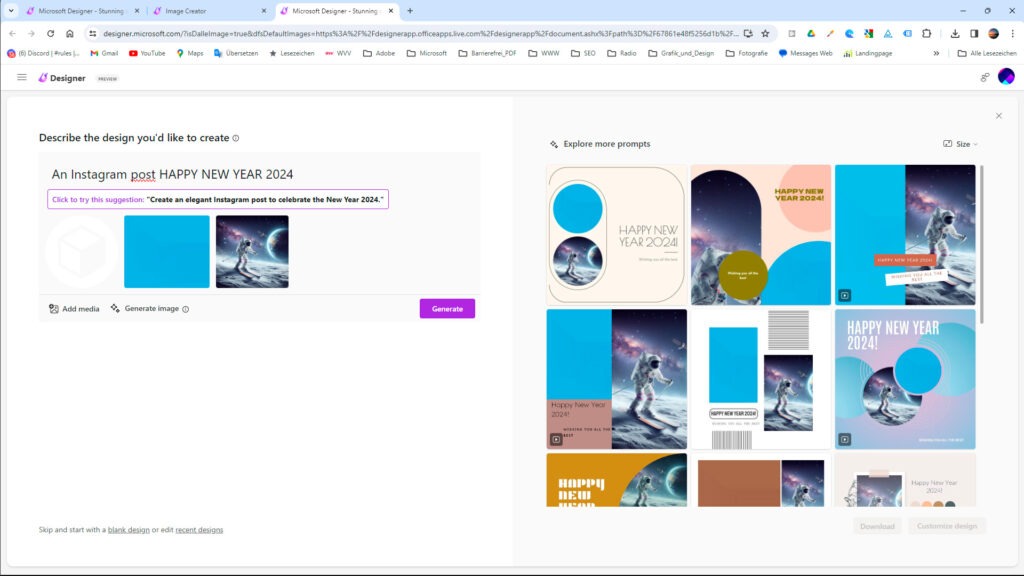Screen dimensions: 1024x576
Task: Click the design results scrollbar
Action: [x=982, y=245]
